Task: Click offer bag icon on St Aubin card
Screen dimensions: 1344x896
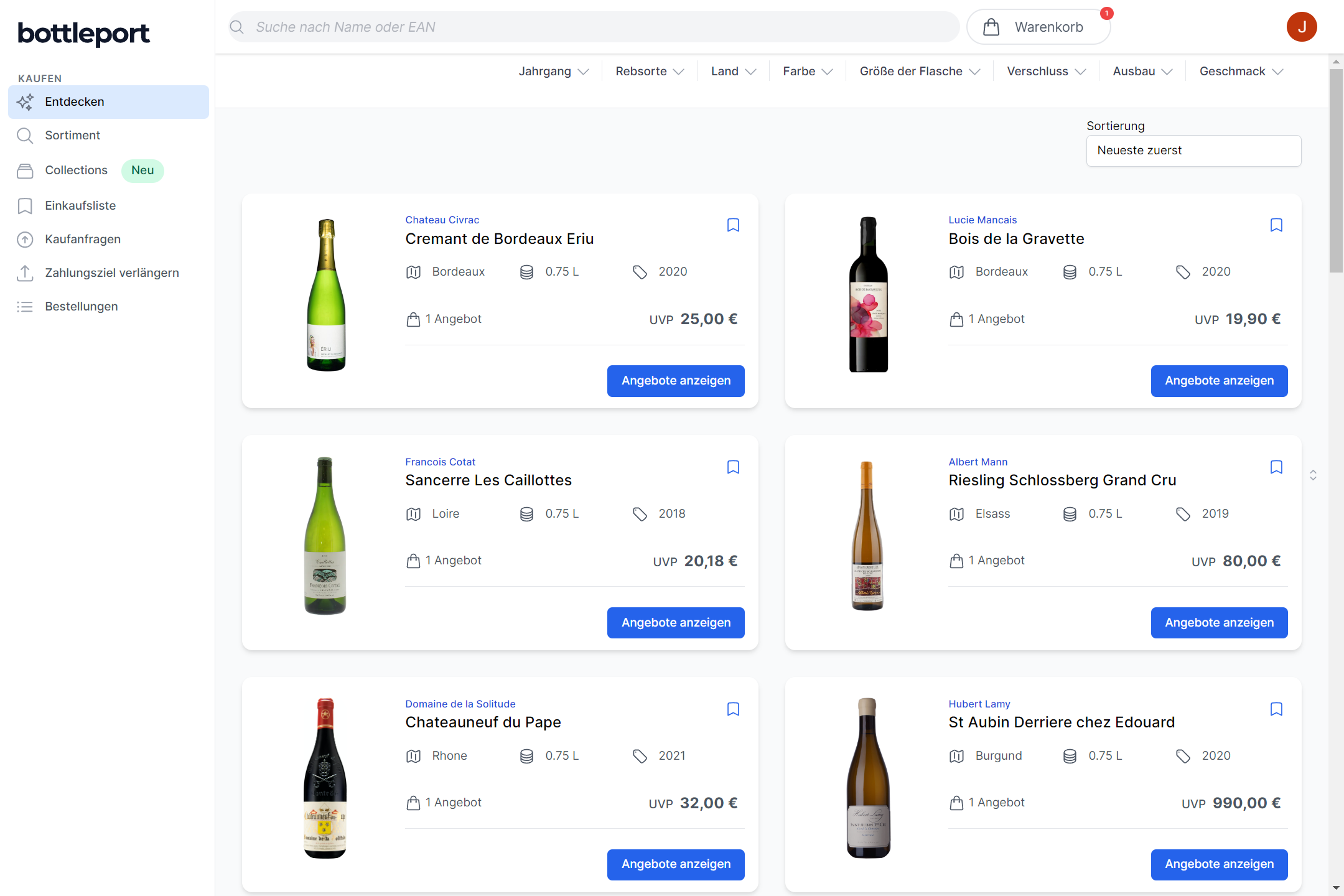Action: point(956,803)
